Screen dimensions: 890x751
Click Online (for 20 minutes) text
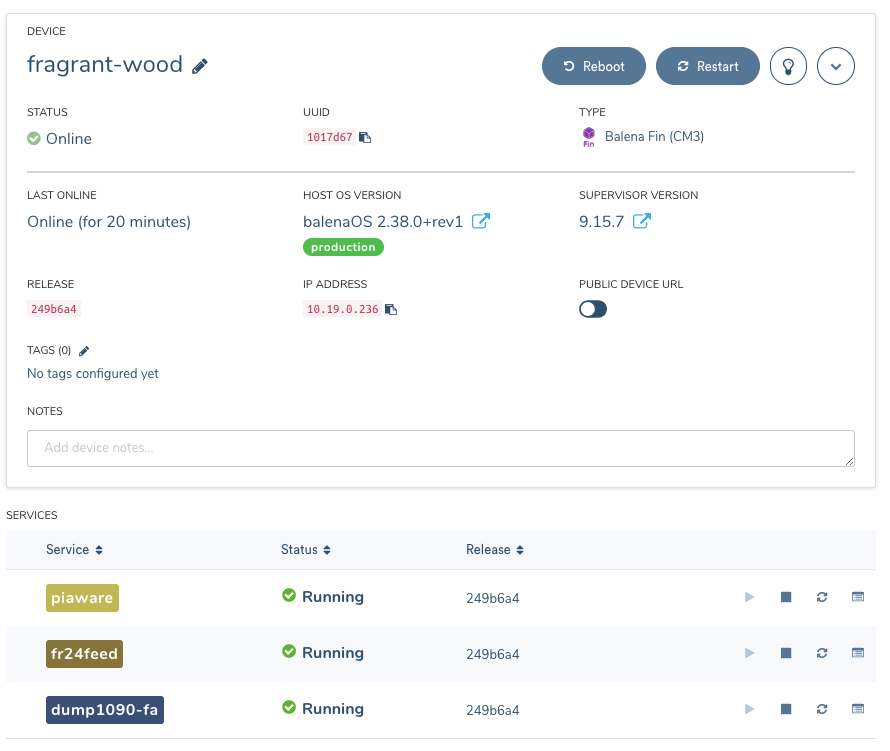click(109, 221)
